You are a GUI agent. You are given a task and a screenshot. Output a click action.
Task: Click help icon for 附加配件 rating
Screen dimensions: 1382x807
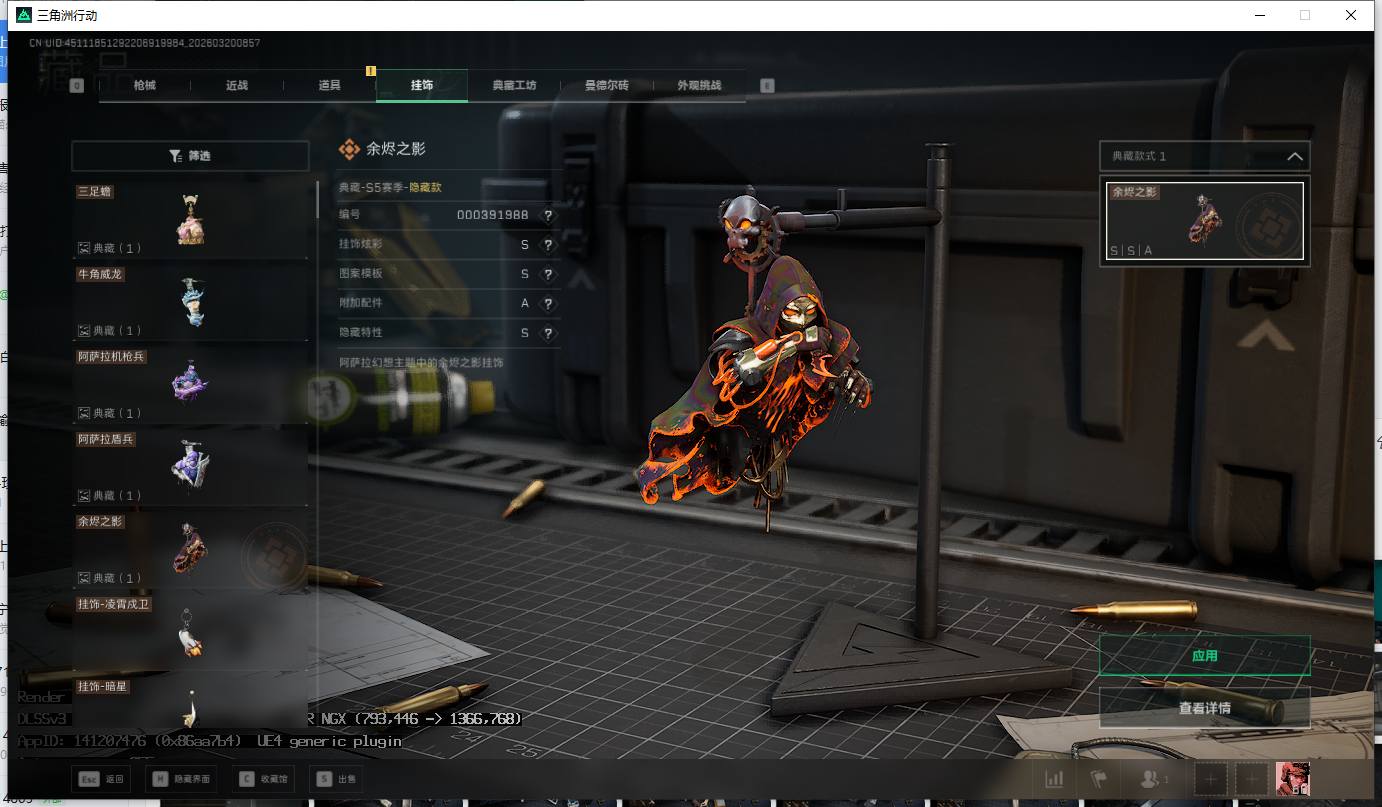547,303
